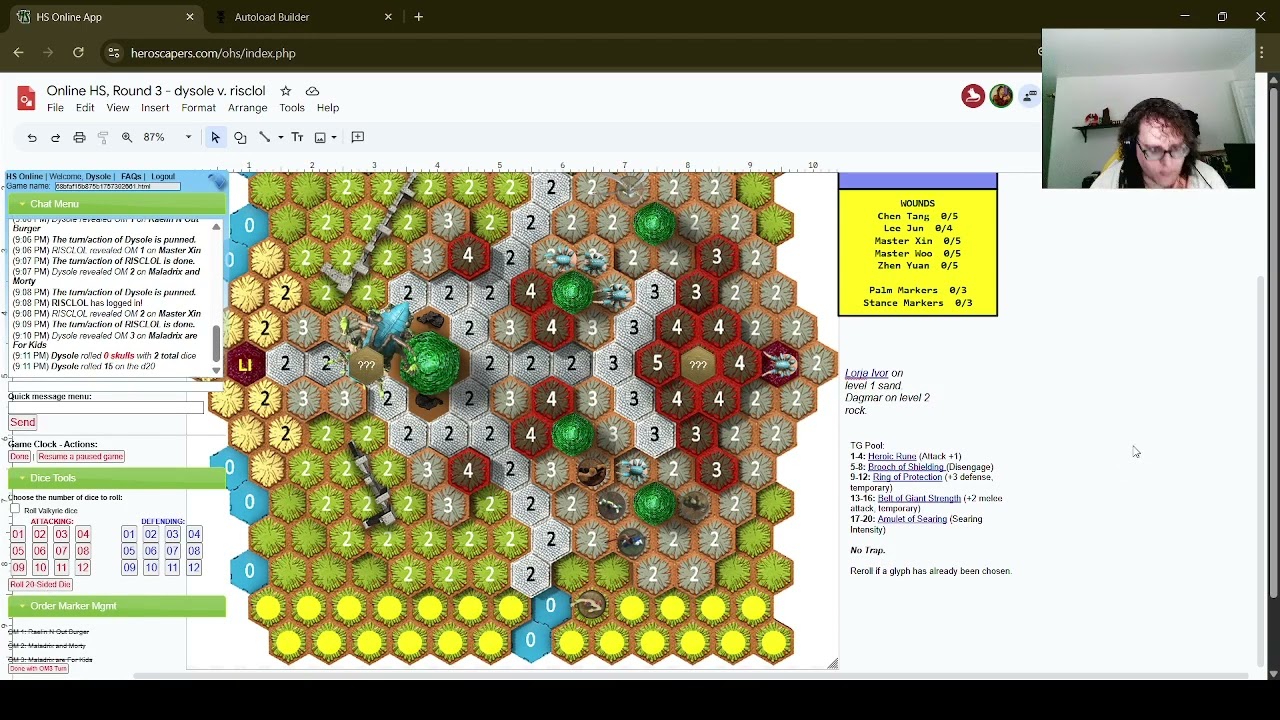
Task: Close the HS Online App tab
Action: point(190,17)
